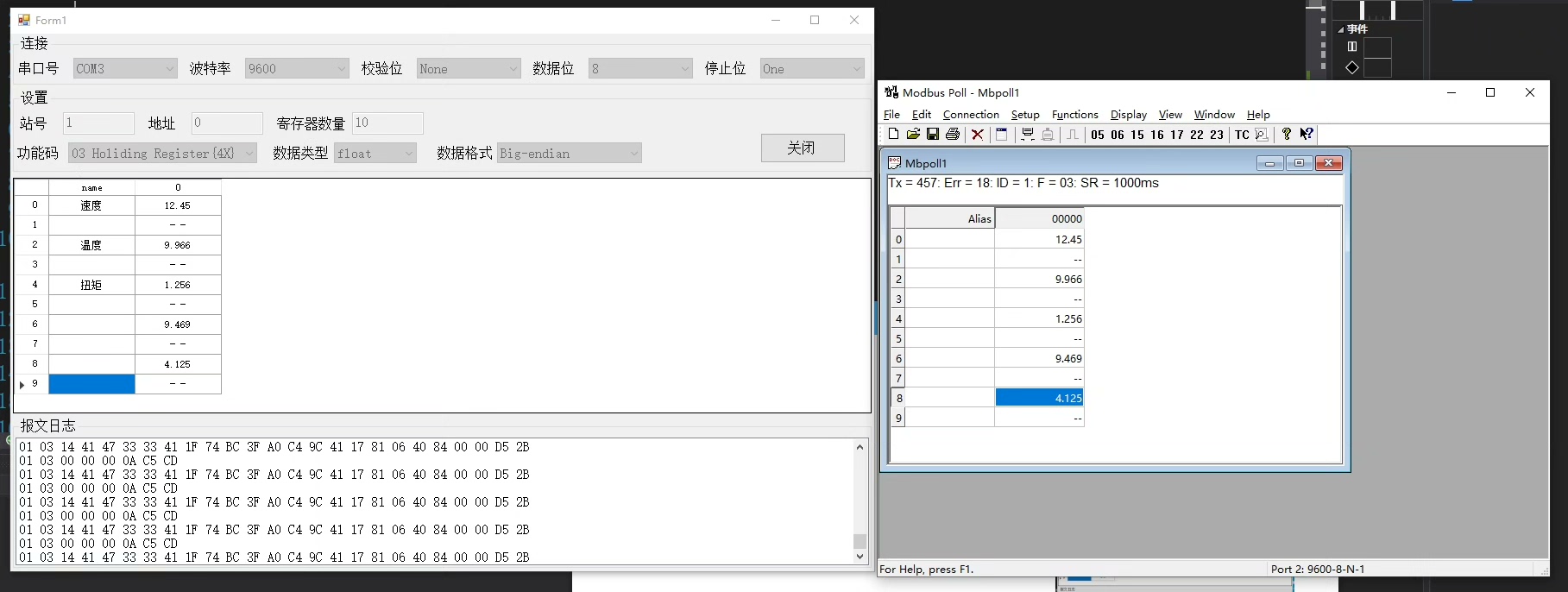Open the Window menu in Modbus Poll
The width and height of the screenshot is (1568, 592).
click(x=1214, y=114)
